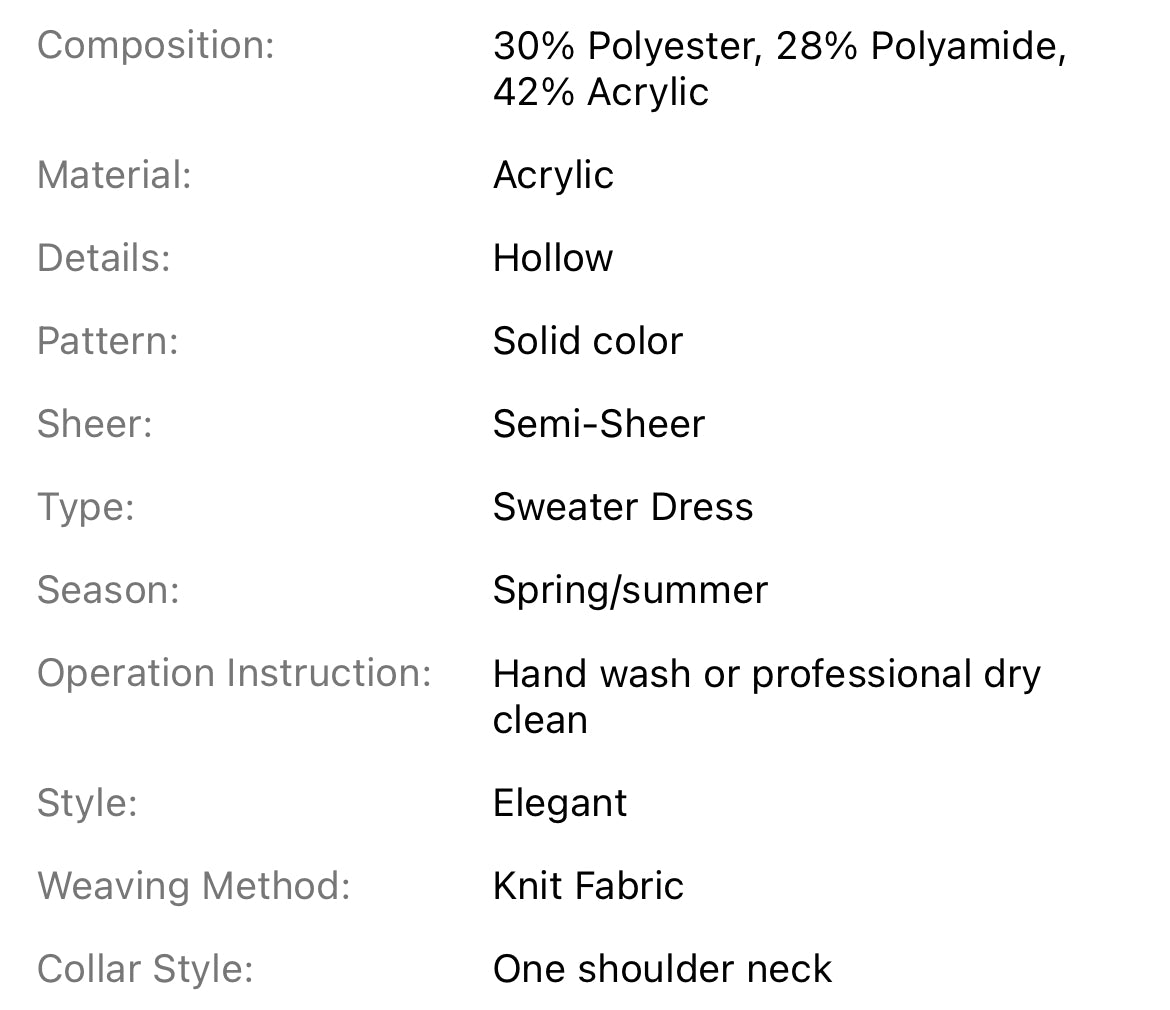Click the Operation Instruction label

[234, 673]
